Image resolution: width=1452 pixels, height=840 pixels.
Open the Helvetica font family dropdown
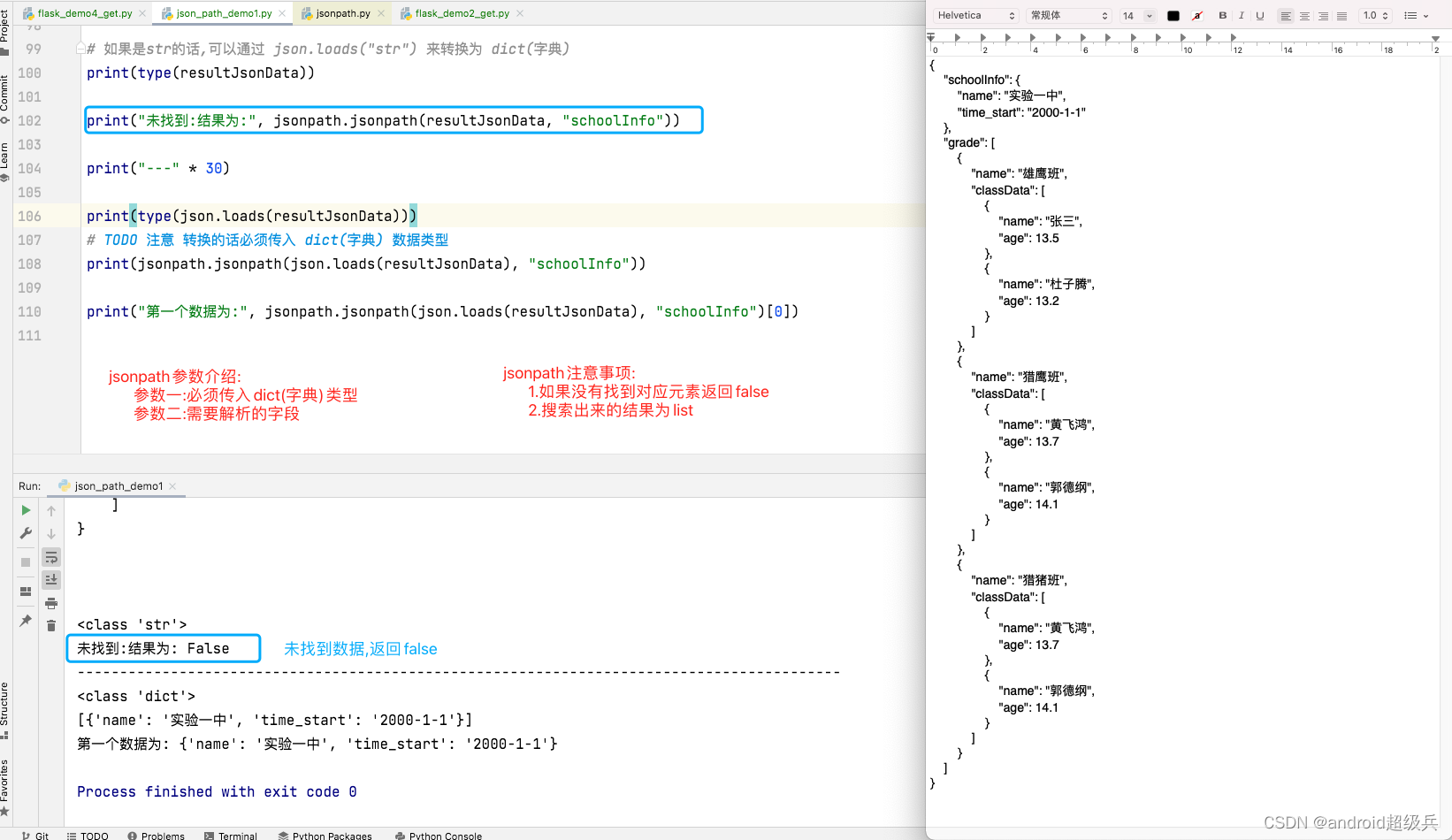pyautogui.click(x=976, y=16)
